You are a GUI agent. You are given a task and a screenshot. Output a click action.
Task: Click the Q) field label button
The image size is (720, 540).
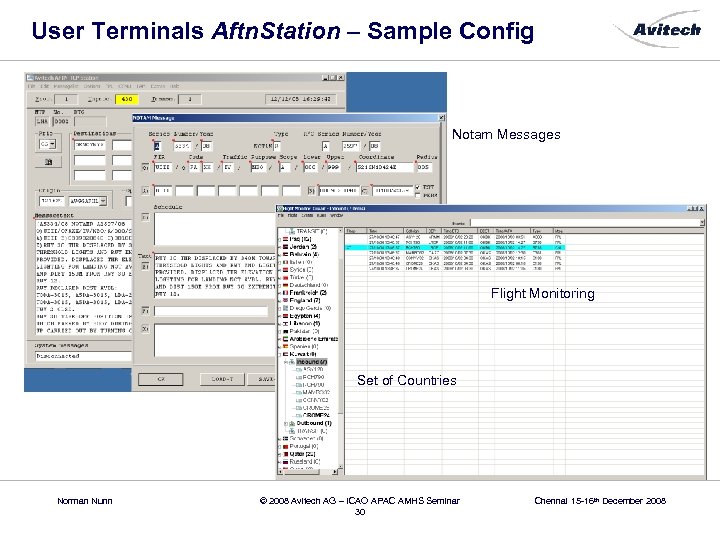tap(145, 168)
